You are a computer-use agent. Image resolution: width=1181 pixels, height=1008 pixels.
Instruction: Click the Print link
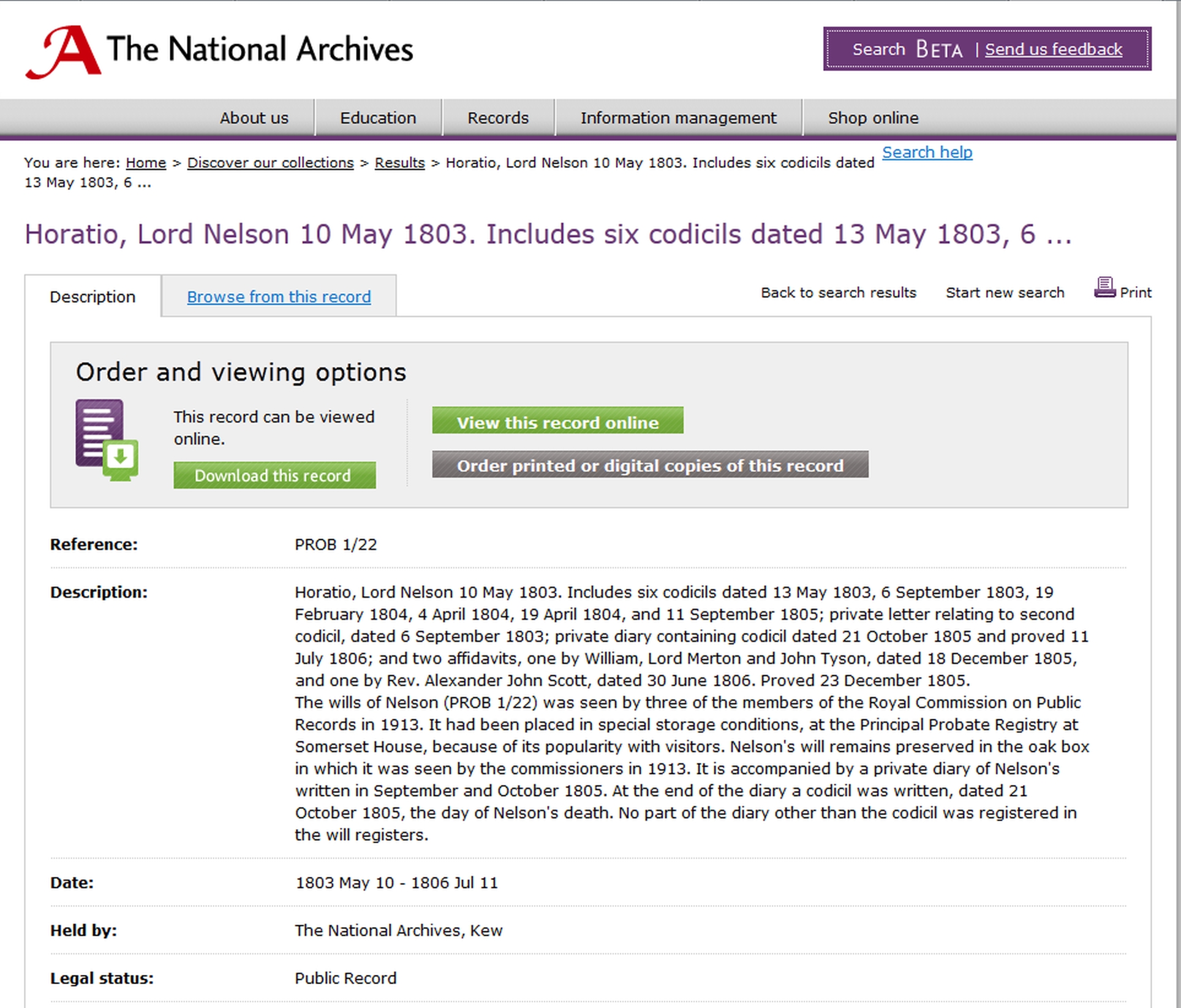click(1135, 293)
